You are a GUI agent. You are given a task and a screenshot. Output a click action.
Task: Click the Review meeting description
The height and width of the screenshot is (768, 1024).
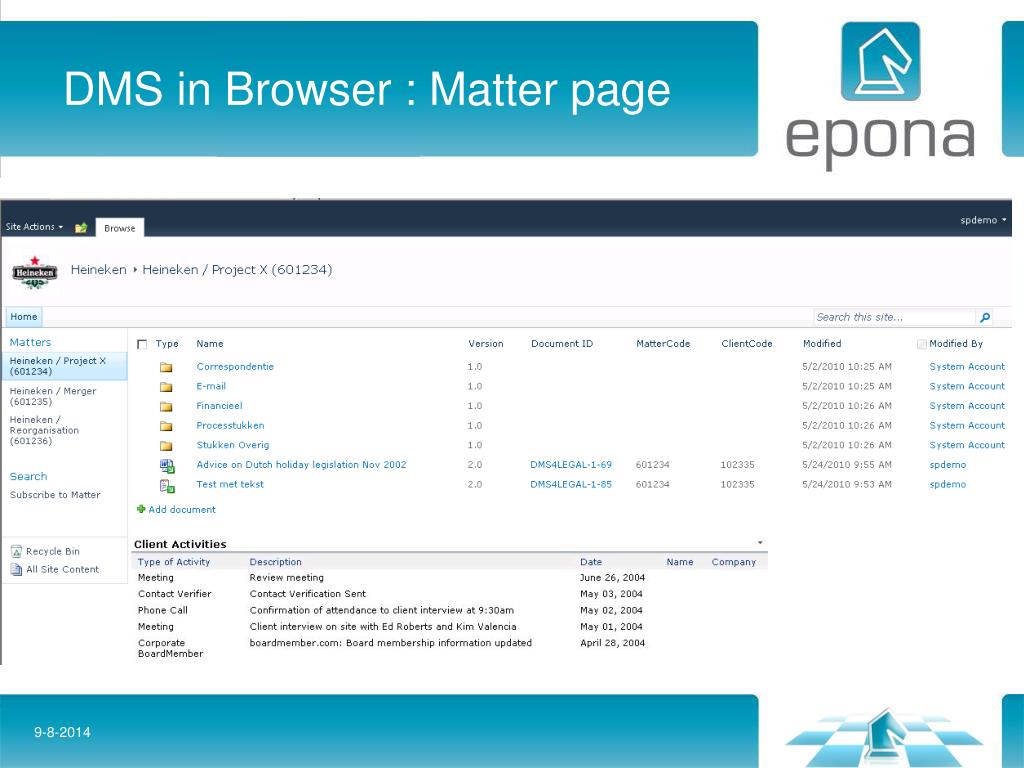point(286,577)
